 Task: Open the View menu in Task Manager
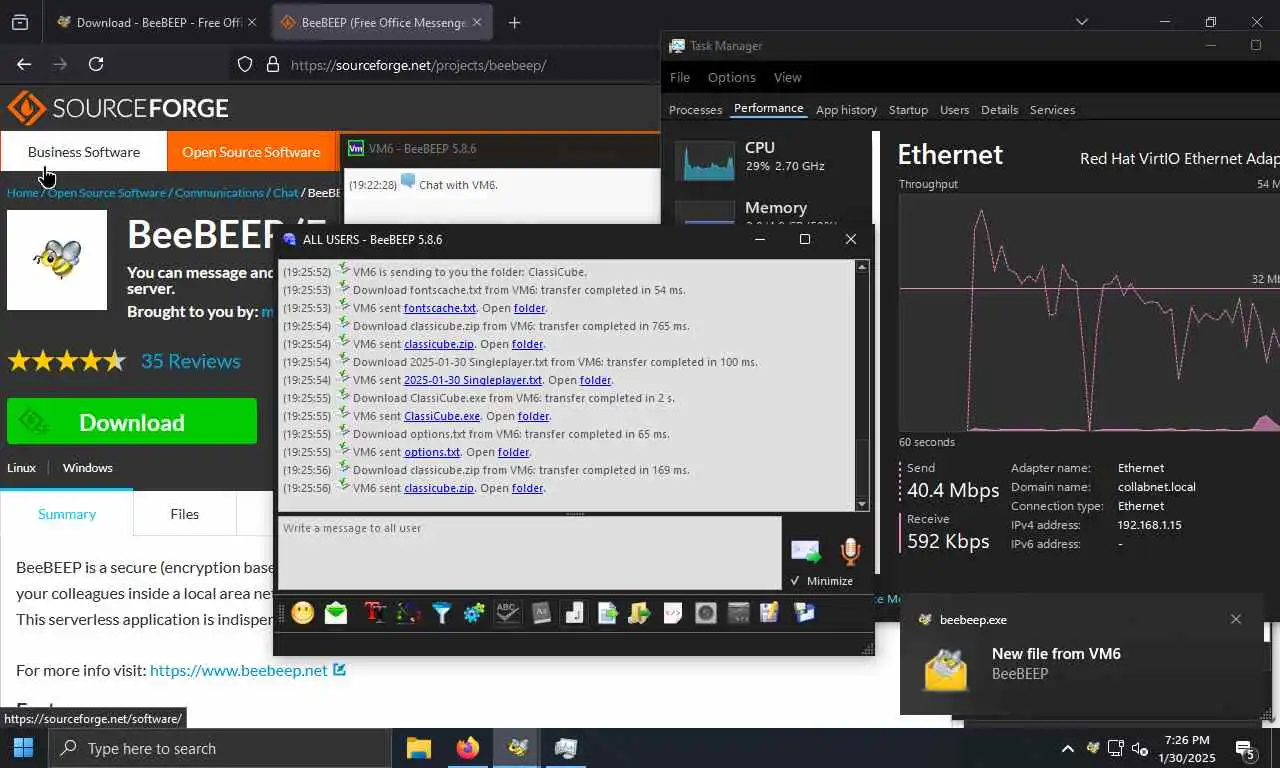coord(788,77)
